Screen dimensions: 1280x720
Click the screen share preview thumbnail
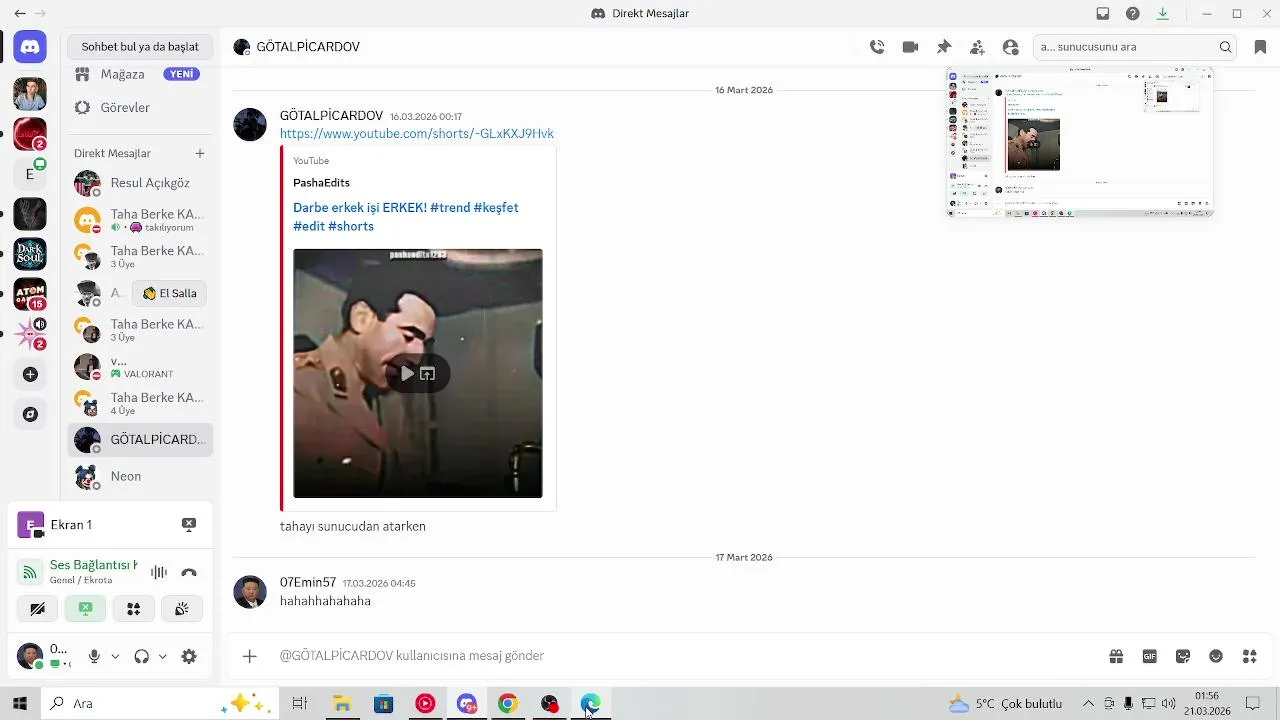[1080, 142]
